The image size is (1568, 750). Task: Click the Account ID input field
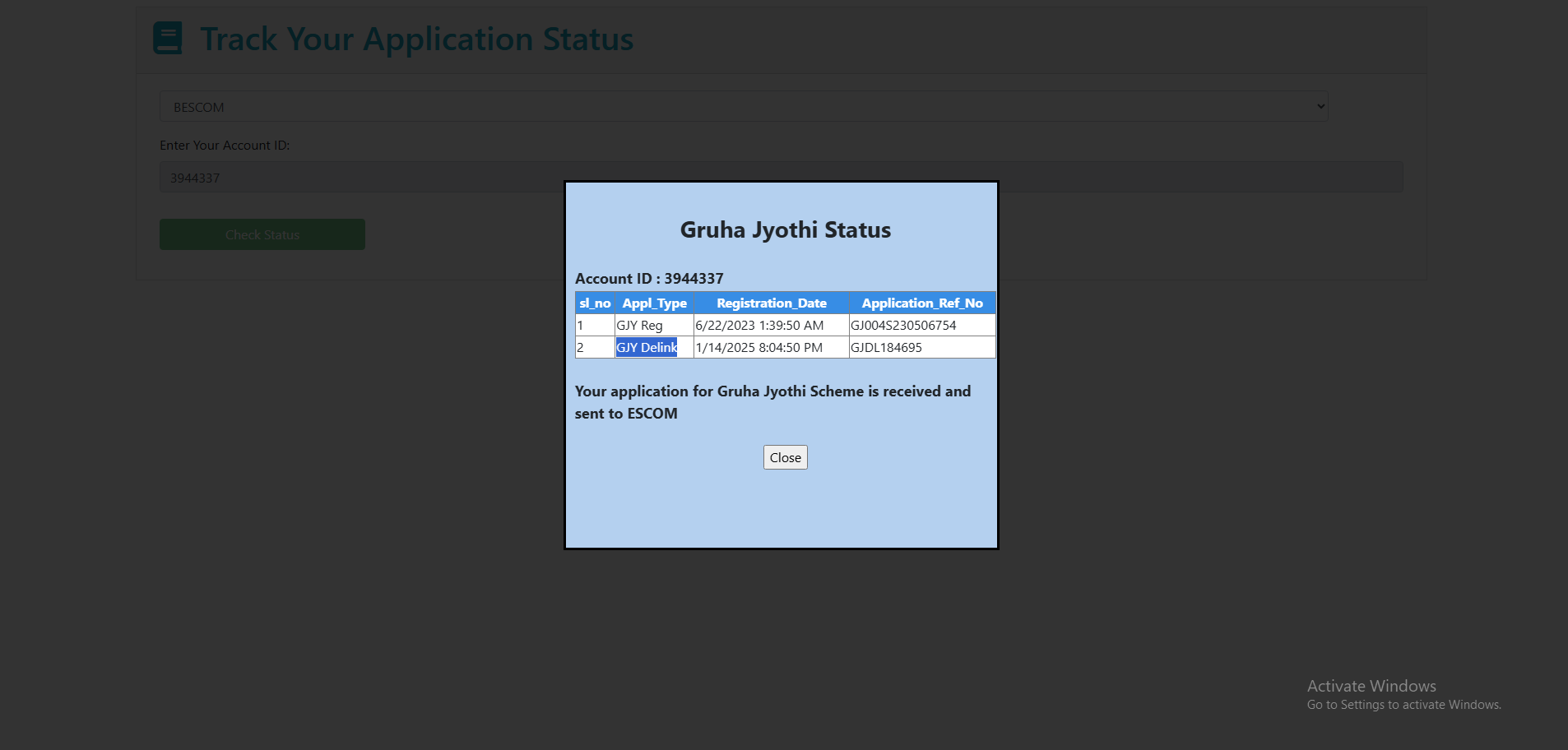click(782, 177)
